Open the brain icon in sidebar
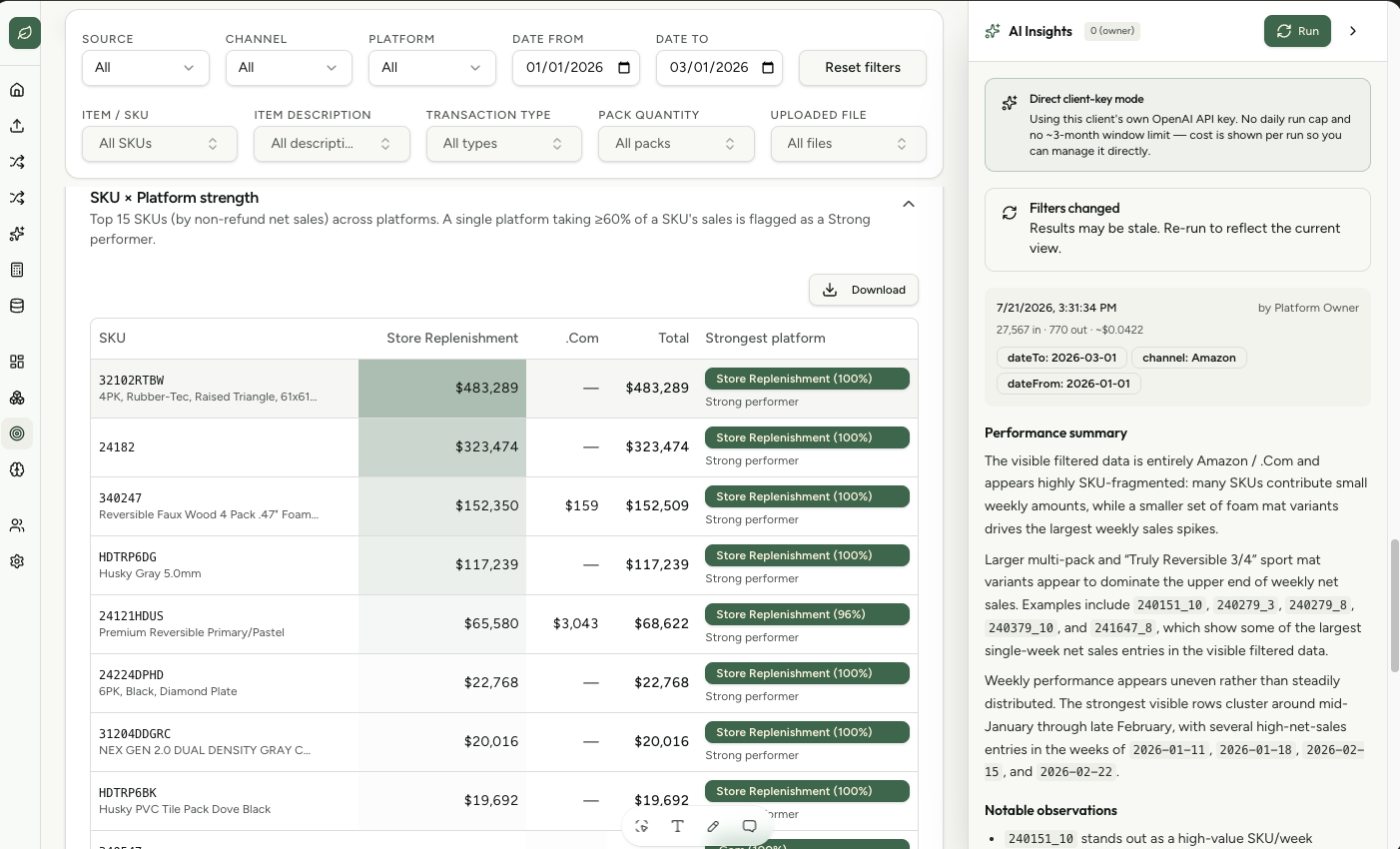This screenshot has height=849, width=1400. click(17, 469)
